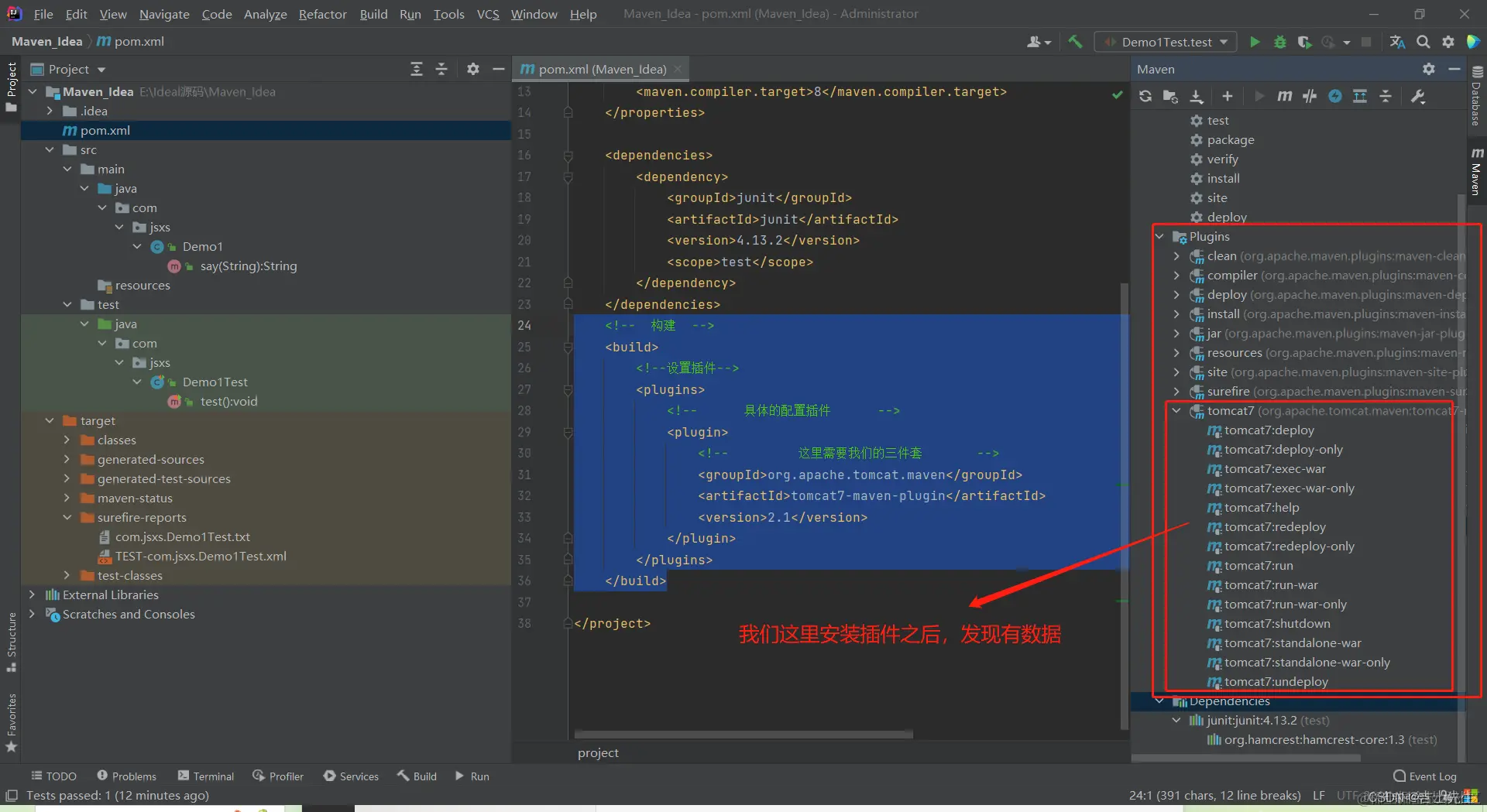Download sources and documentation in Maven panel

tap(1197, 96)
